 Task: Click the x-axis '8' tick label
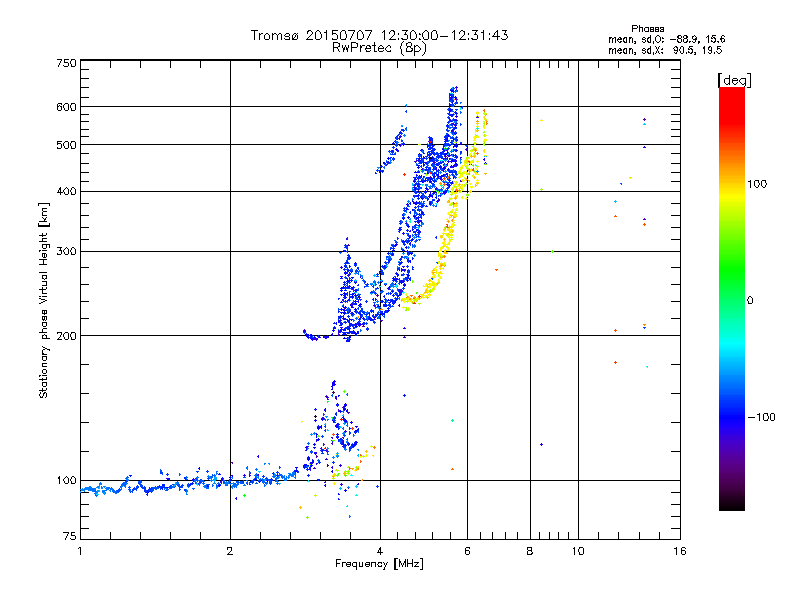[530, 551]
